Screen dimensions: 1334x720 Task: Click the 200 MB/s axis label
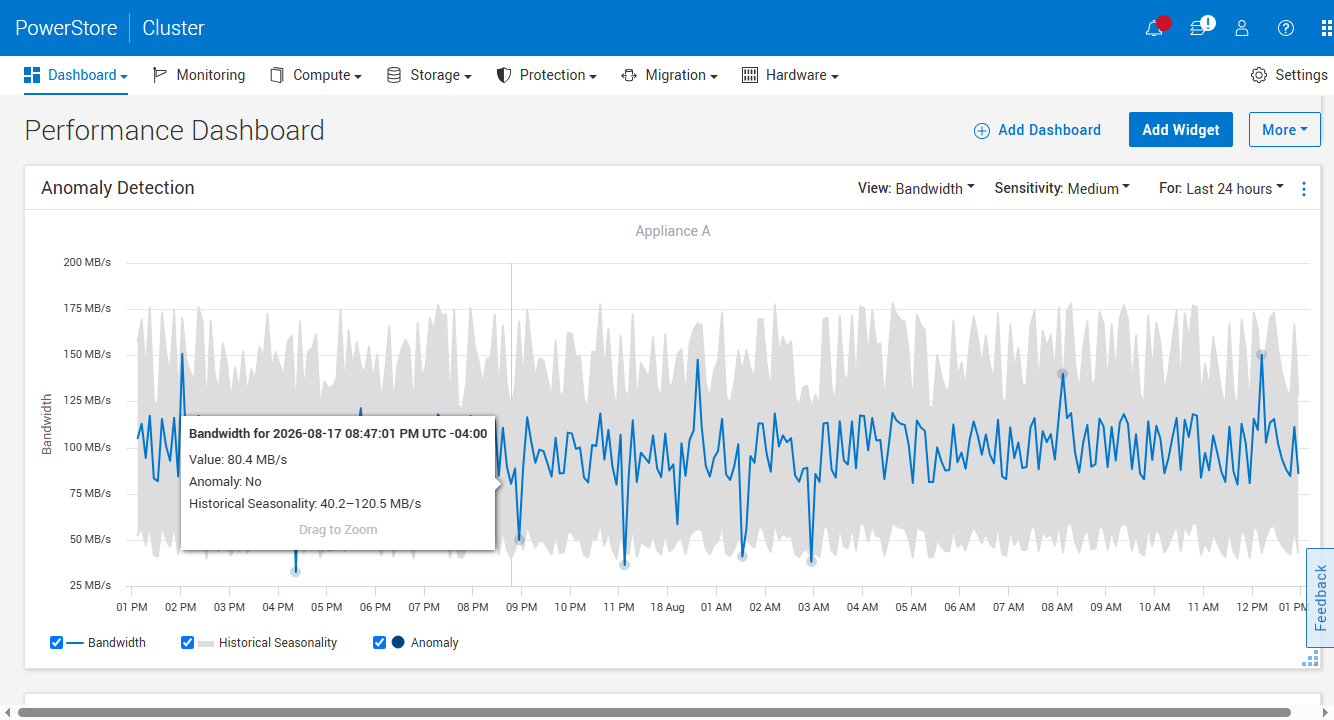(87, 262)
